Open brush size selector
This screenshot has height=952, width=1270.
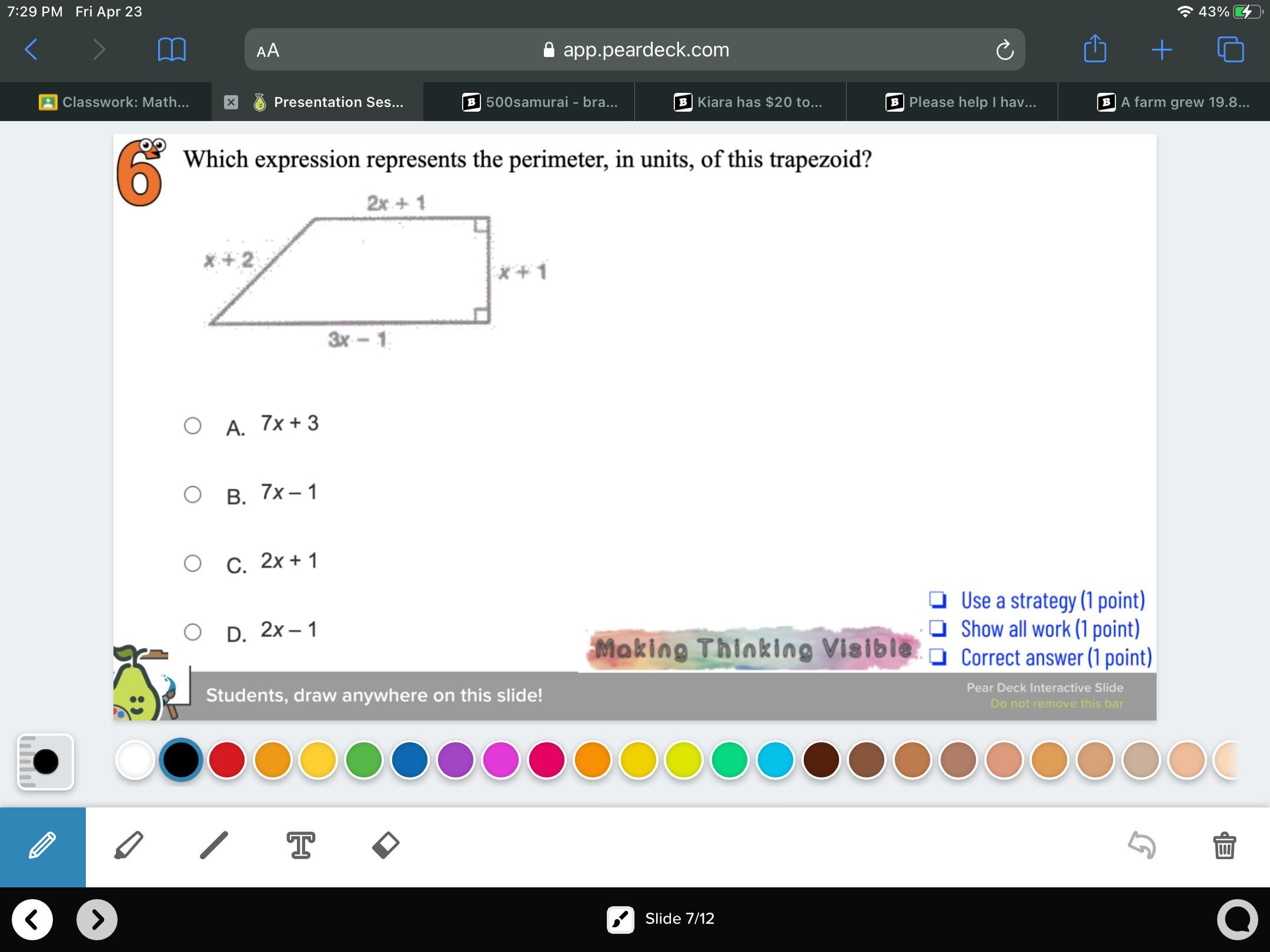tap(45, 762)
